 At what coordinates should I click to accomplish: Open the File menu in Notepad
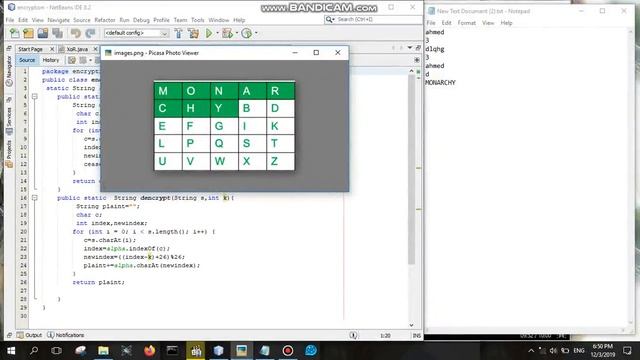[x=431, y=23]
